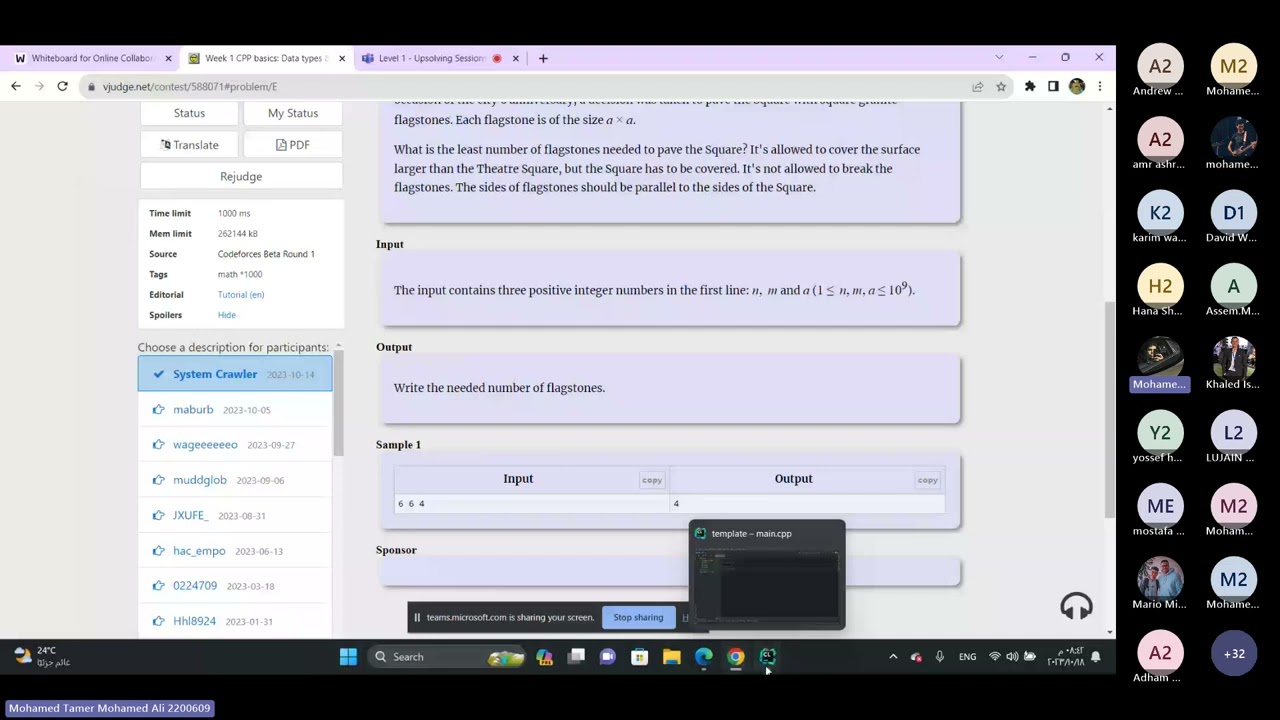Bookmark this page with the star icon

[x=1001, y=87]
